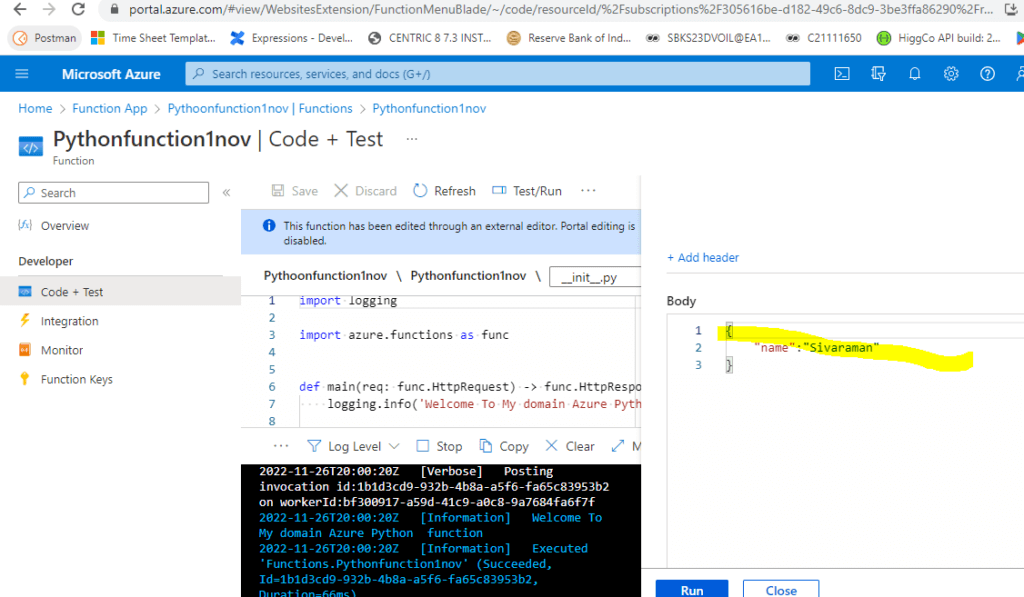Switch to the Postman browser tab
The width and height of the screenshot is (1024, 597).
click(x=47, y=38)
